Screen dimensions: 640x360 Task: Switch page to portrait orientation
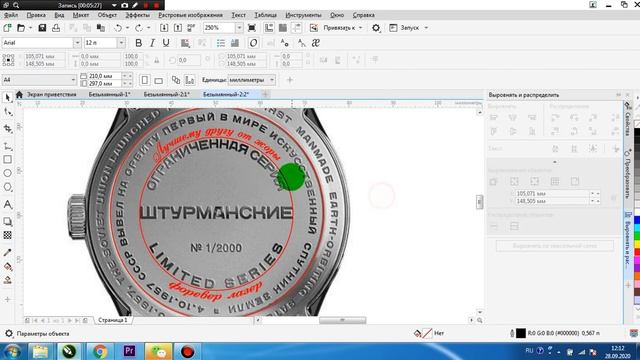point(145,80)
